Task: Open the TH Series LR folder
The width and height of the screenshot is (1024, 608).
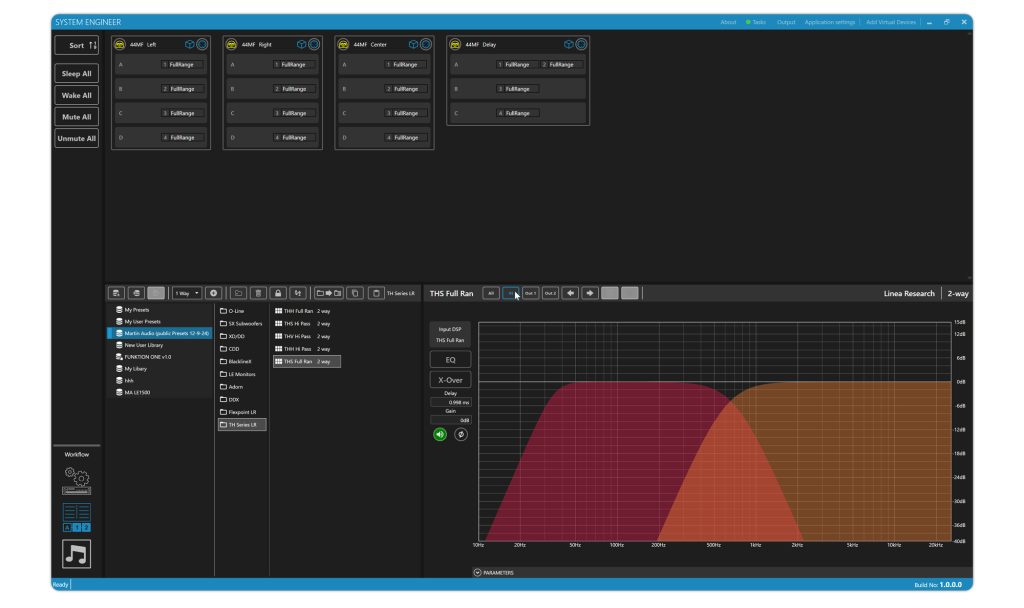Action: [x=242, y=424]
